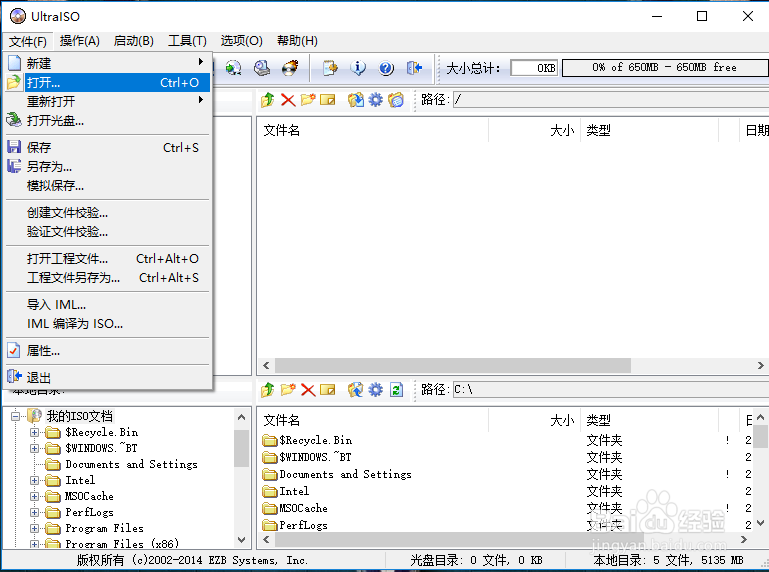769x572 pixels.
Task: Expand the $Recycle.Bin tree node
Action: pyautogui.click(x=34, y=432)
